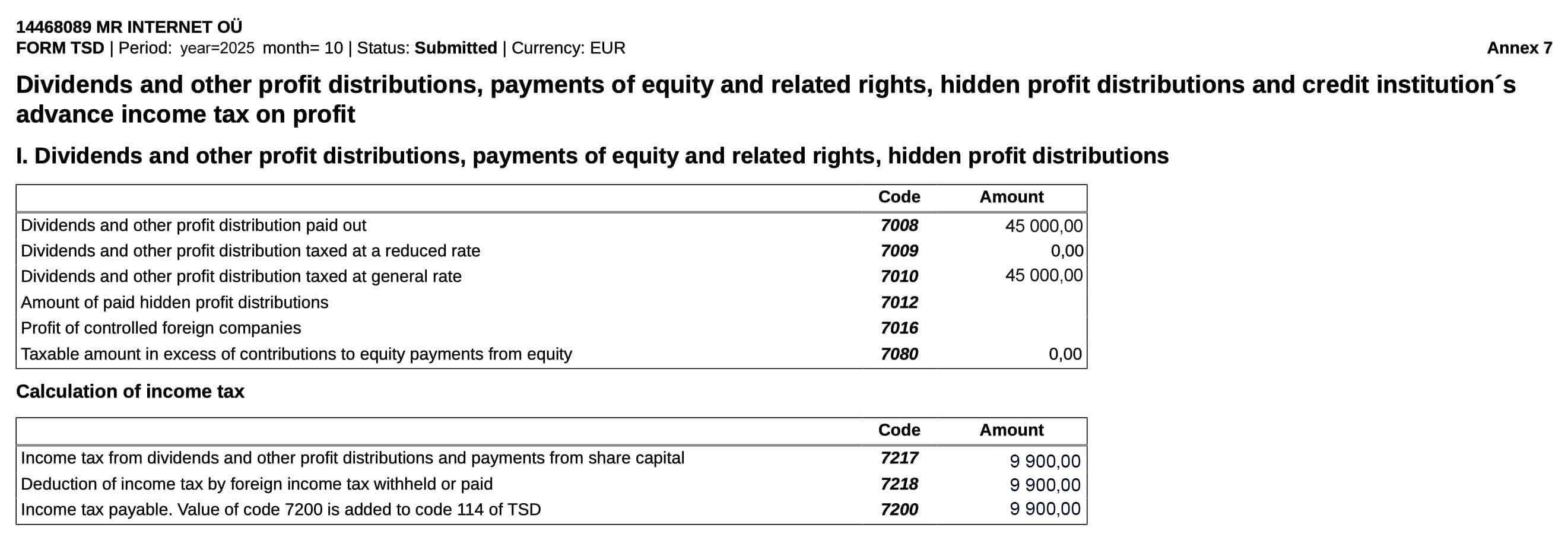
Task: Click the code 7008 cell
Action: point(899,225)
